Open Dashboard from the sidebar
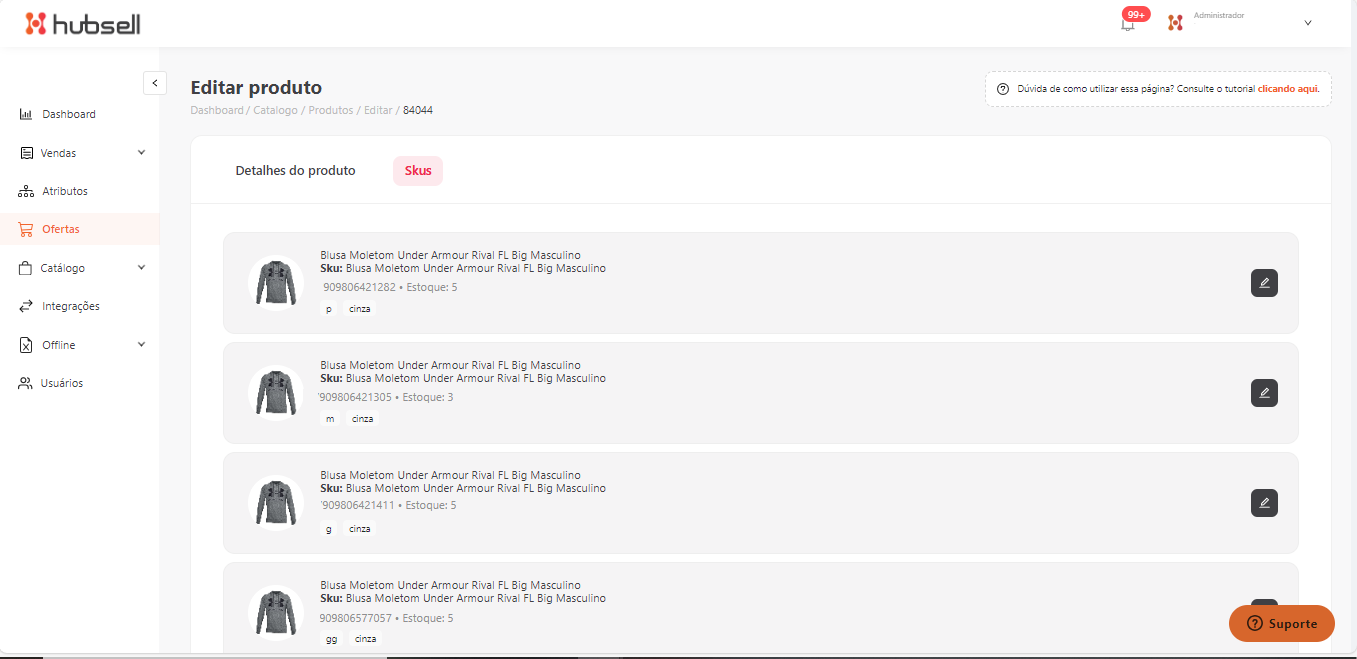 68,114
